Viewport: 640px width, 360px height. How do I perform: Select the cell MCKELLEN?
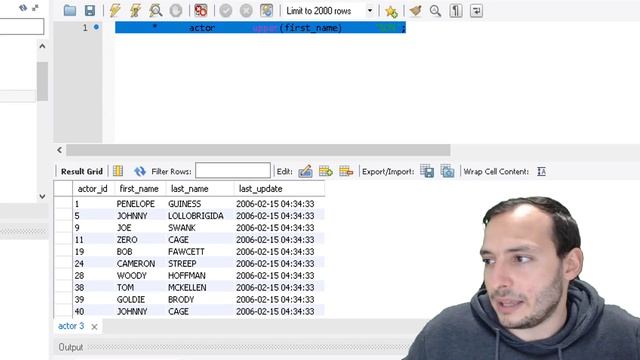187,287
